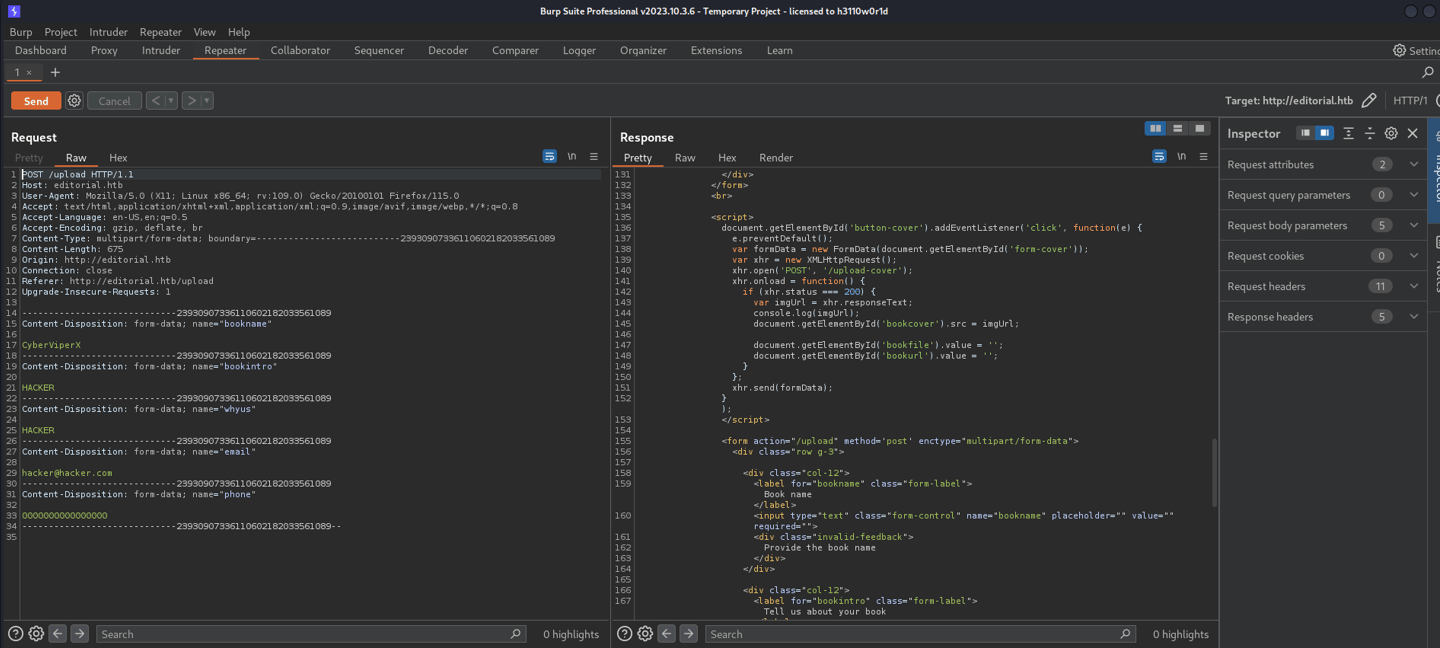Open the Response panel hamburger menu
This screenshot has height=648, width=1440.
coord(1204,157)
